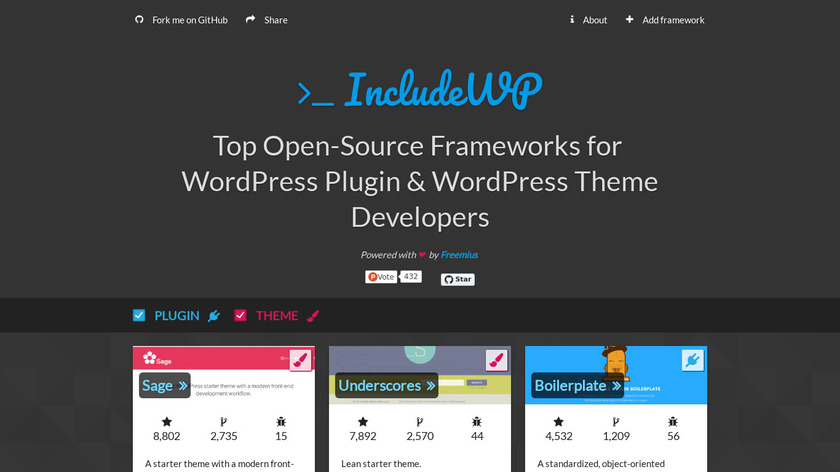
Task: Click the 'A standardized, object-oriented' description
Action: (601, 463)
